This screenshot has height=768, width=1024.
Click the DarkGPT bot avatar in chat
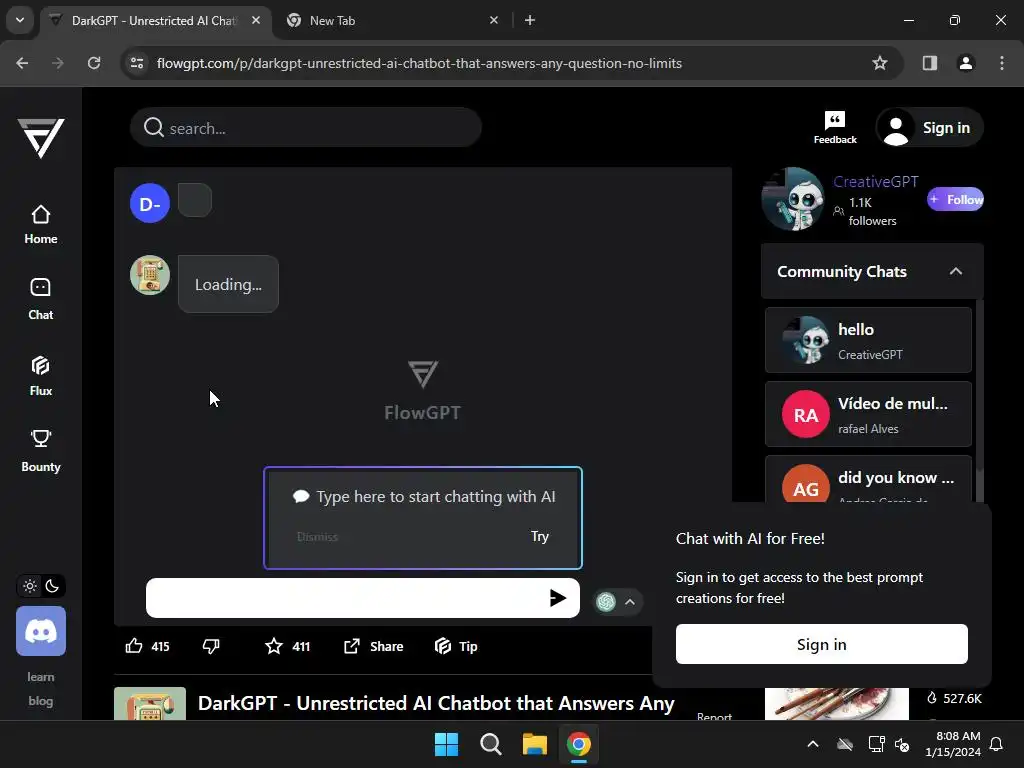(150, 275)
